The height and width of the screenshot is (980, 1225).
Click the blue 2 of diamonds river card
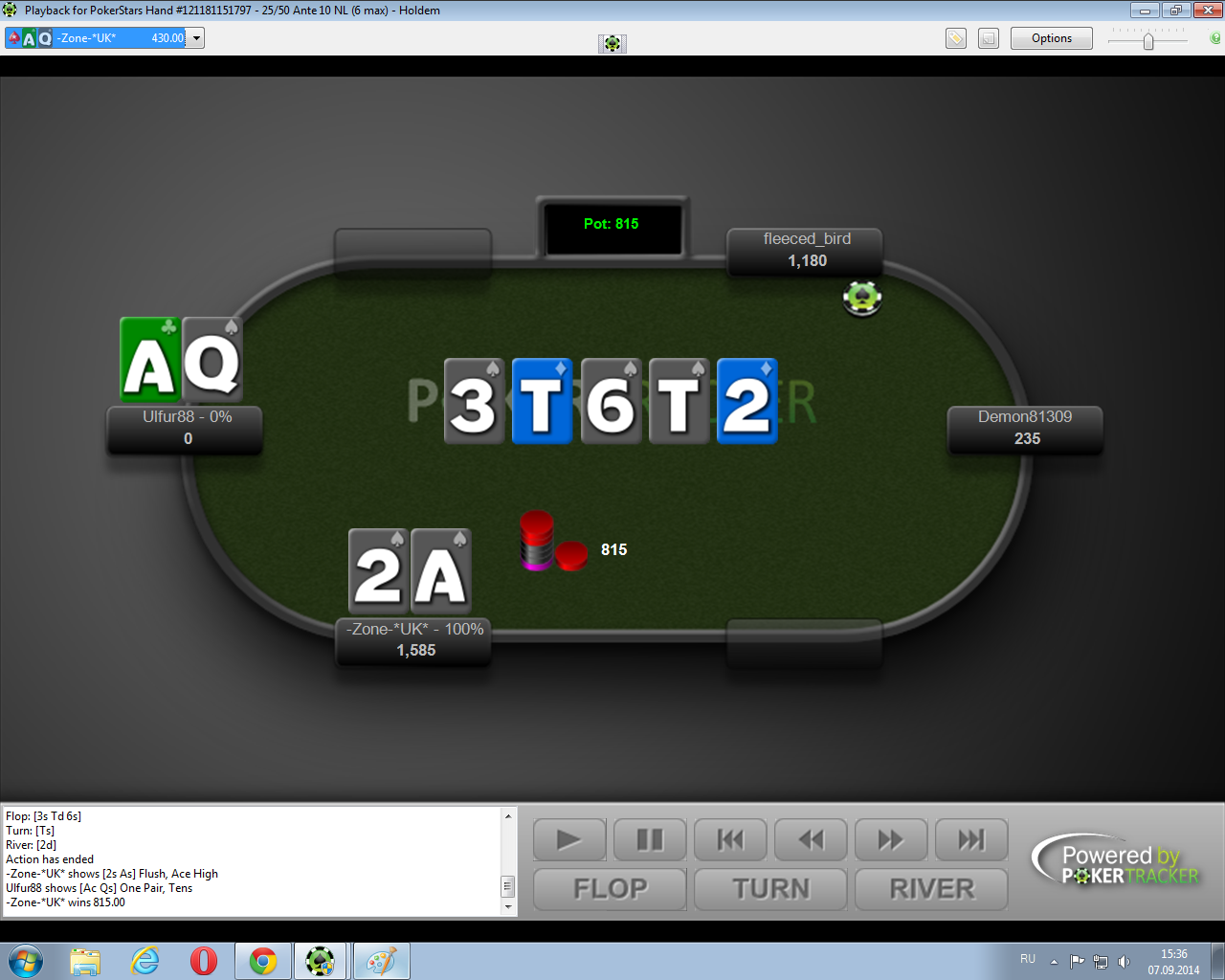point(746,400)
